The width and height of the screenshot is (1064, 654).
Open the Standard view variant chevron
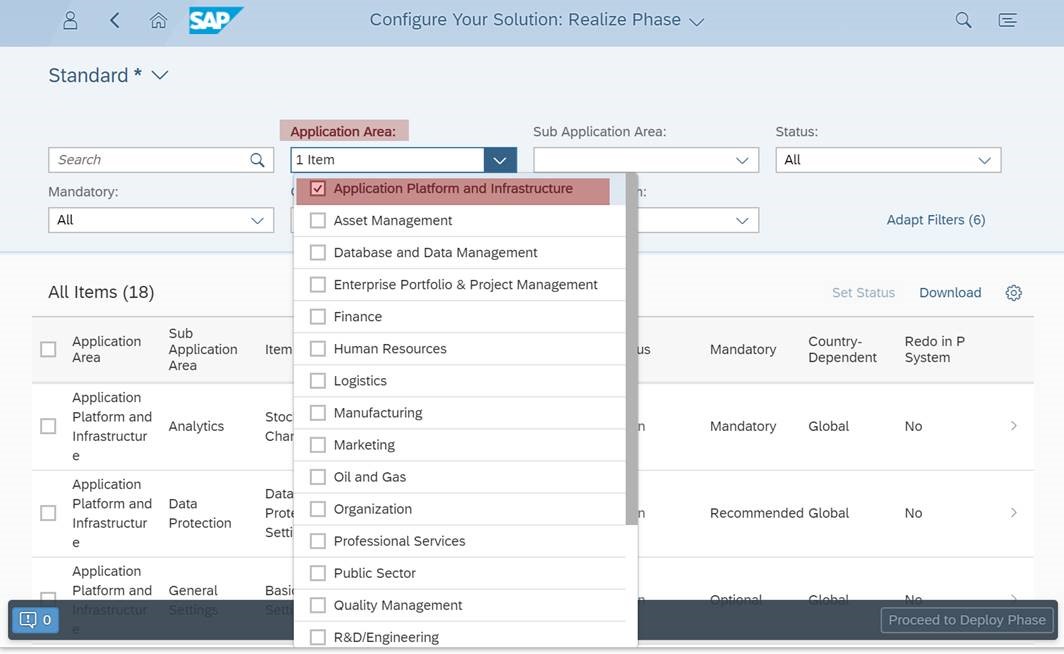(x=160, y=75)
